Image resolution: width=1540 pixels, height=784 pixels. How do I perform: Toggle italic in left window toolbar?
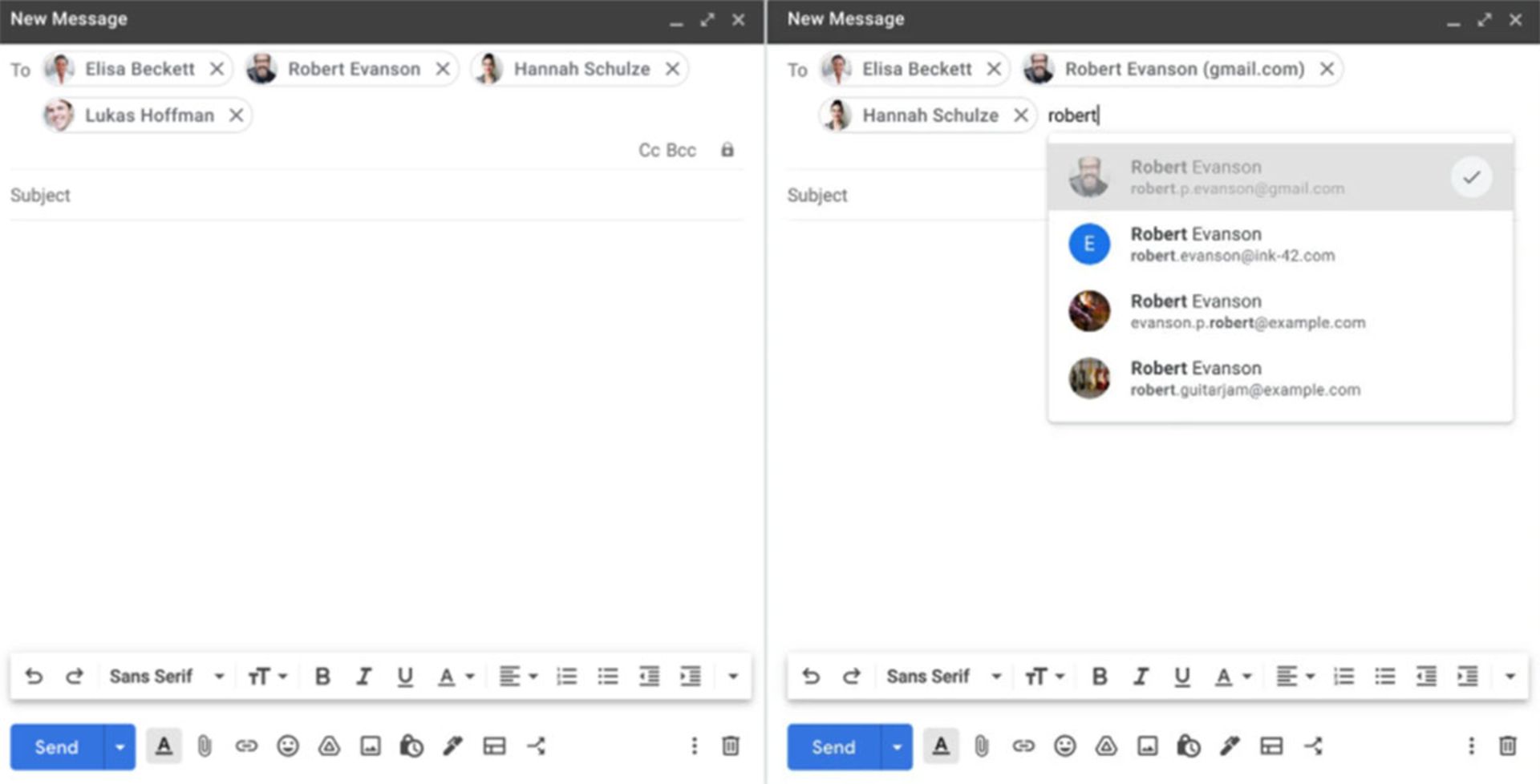pyautogui.click(x=363, y=677)
